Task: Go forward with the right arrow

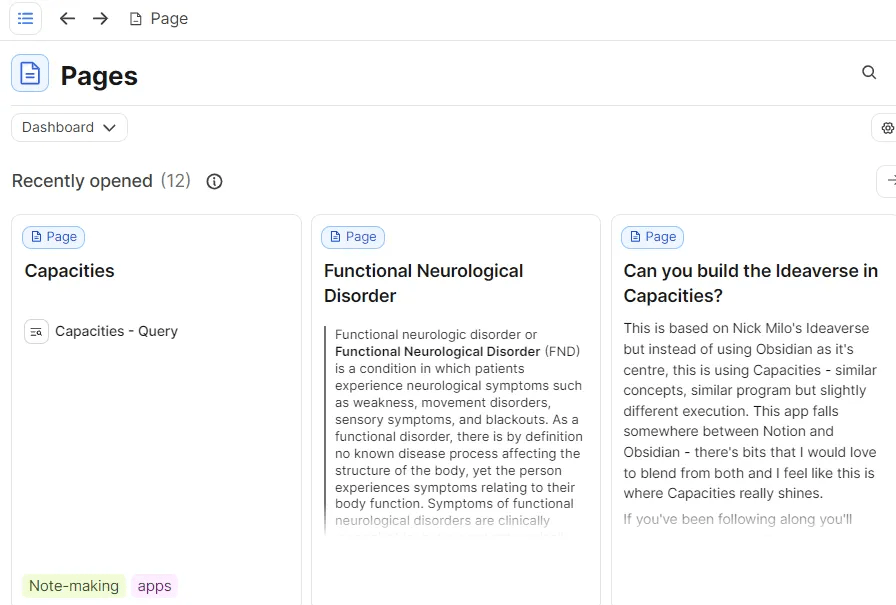Action: 100,18
